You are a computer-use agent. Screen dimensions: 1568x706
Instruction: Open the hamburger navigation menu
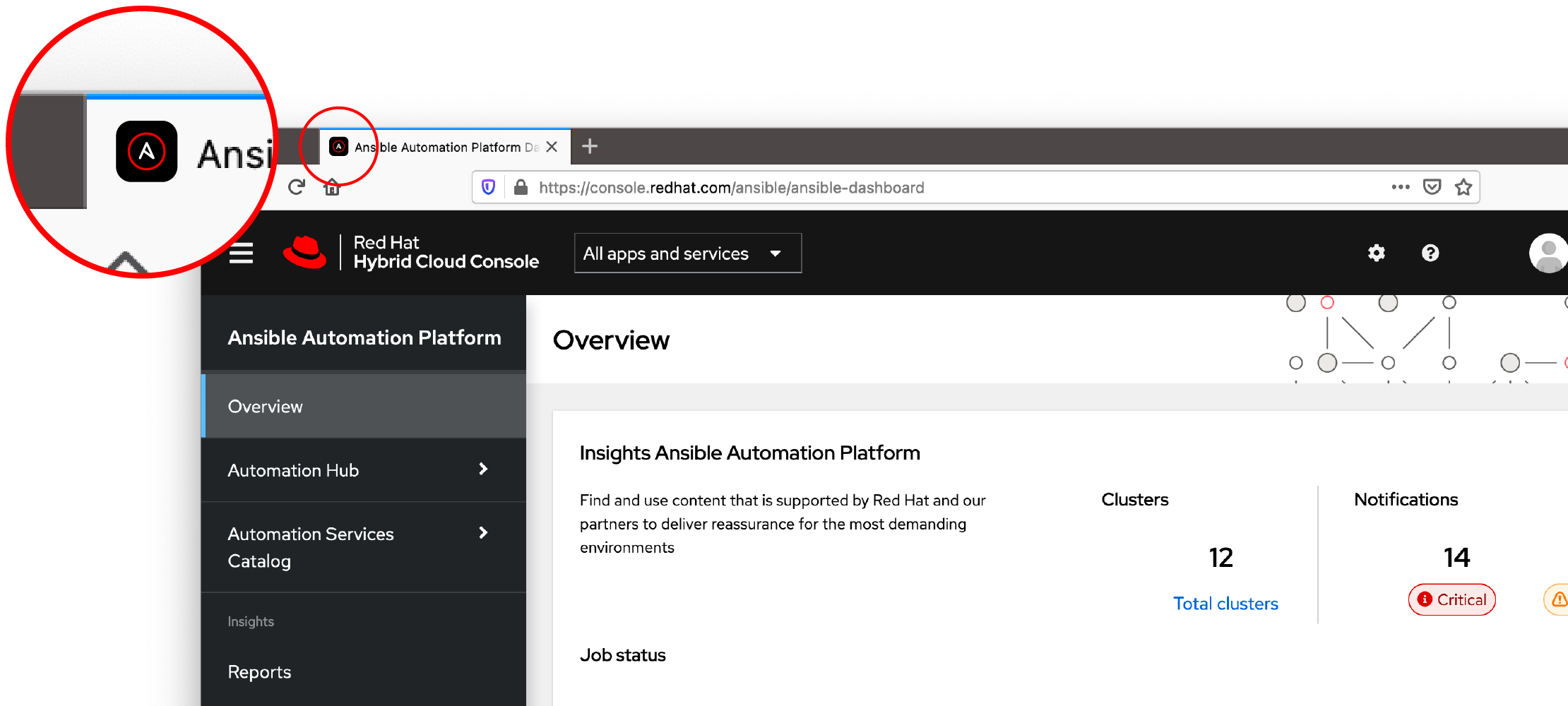[241, 253]
